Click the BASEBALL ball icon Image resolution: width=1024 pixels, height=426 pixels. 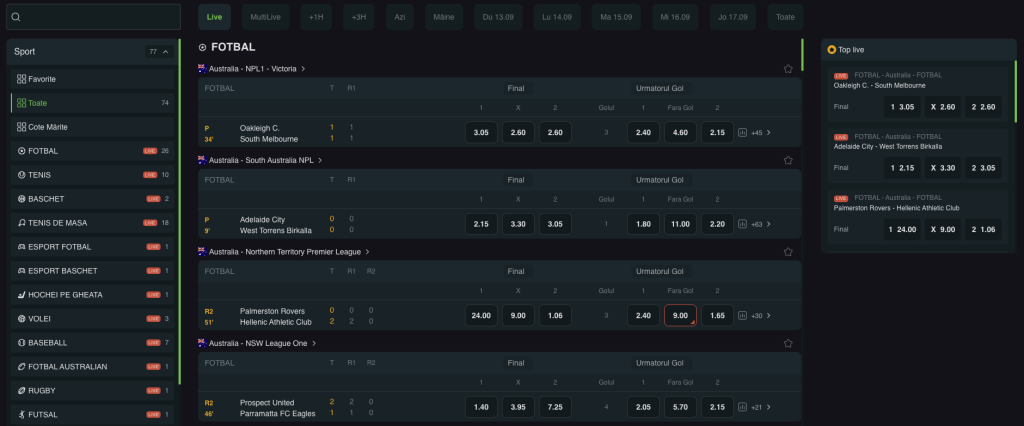point(22,342)
